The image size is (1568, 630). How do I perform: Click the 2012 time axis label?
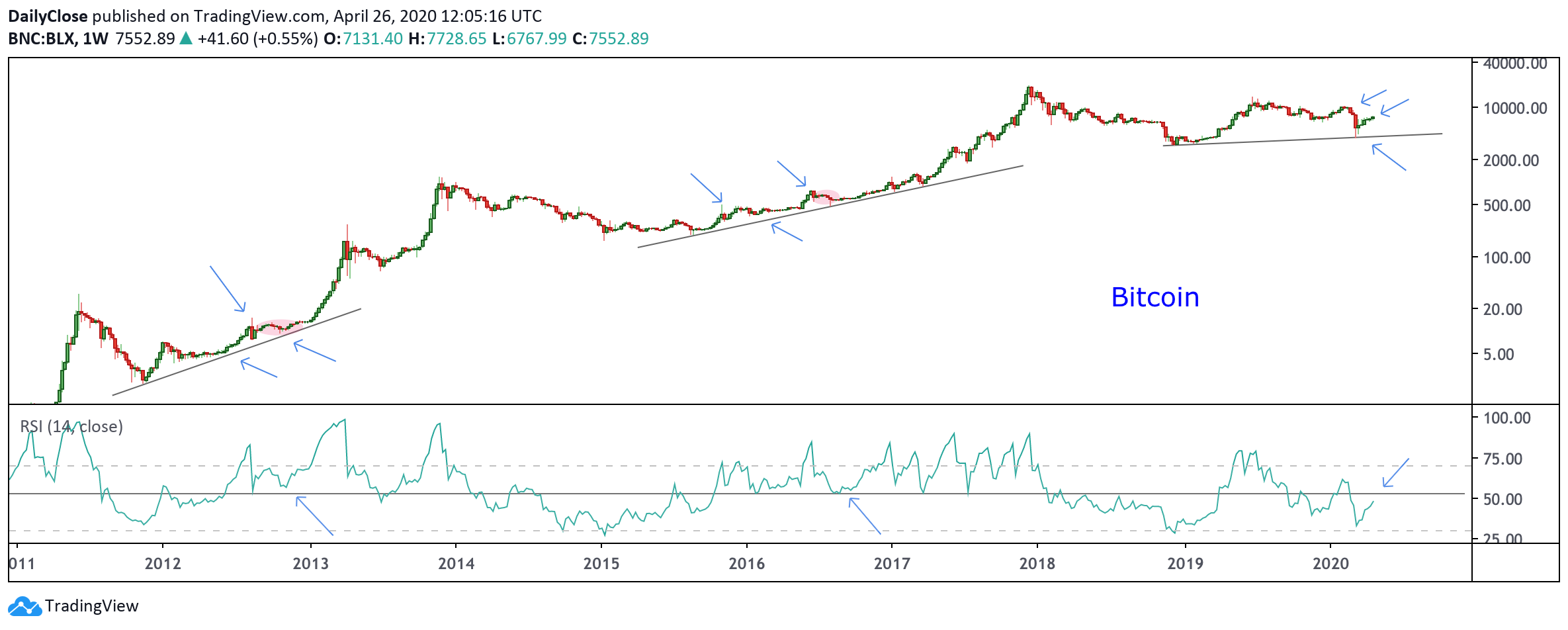coord(163,564)
